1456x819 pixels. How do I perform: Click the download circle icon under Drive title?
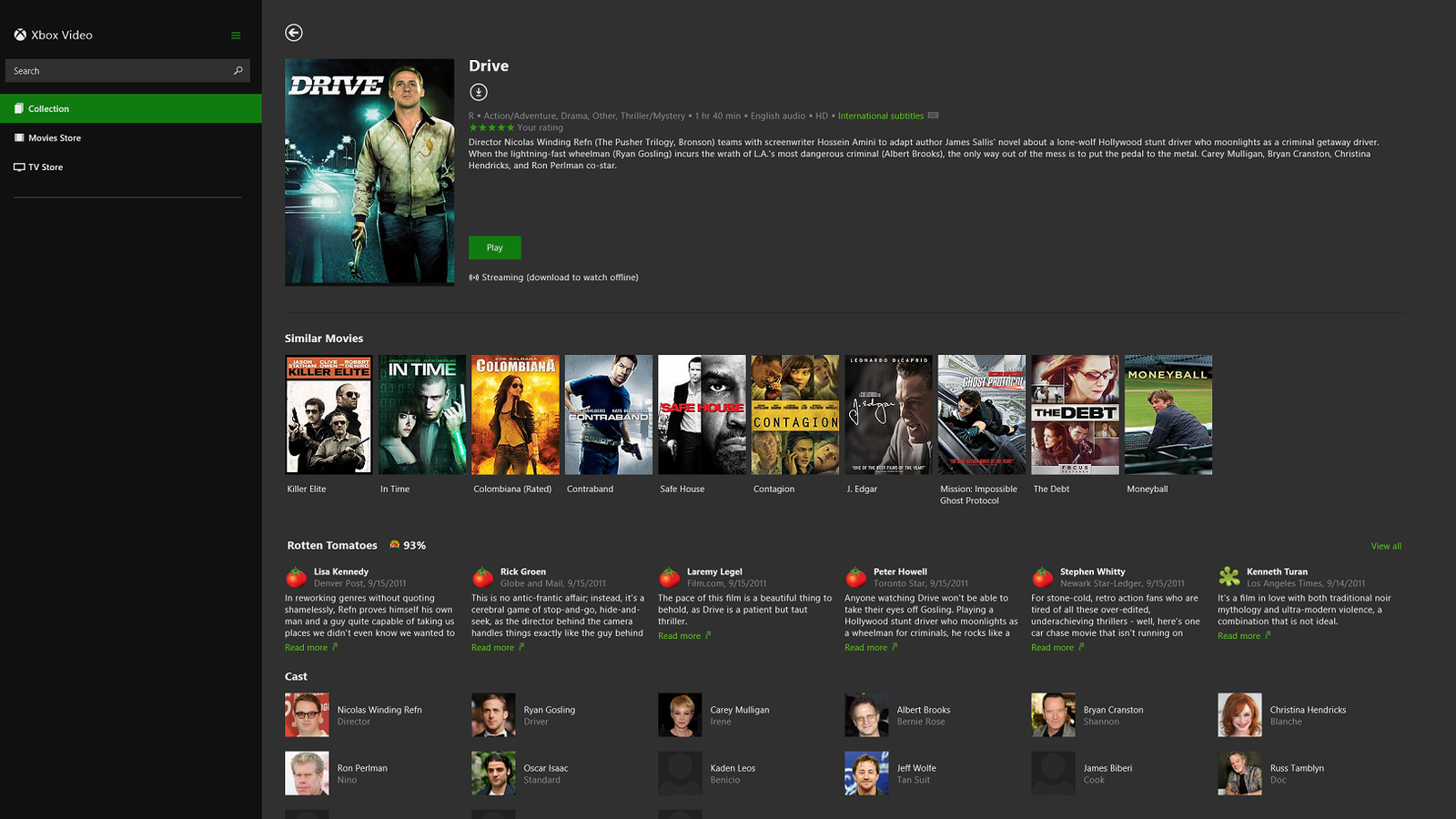tap(479, 92)
